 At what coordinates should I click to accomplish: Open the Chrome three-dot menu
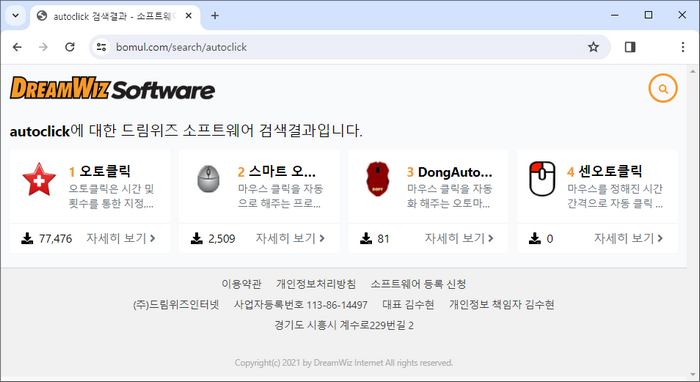click(x=683, y=47)
